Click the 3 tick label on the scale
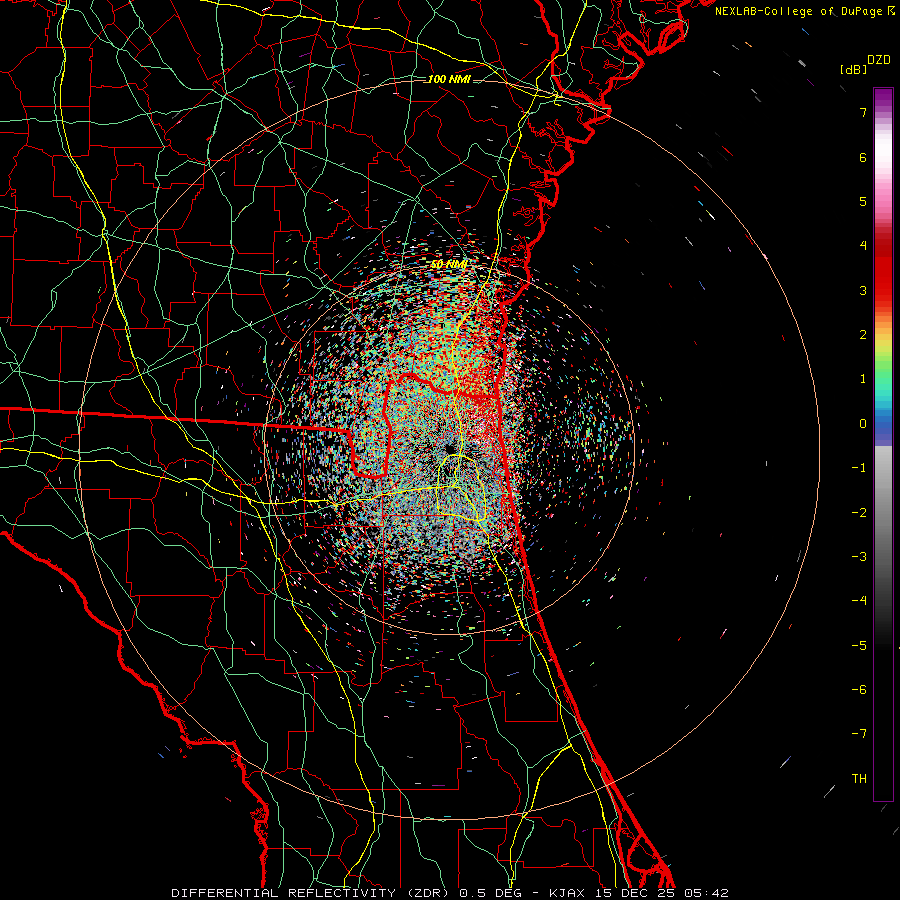 click(x=863, y=290)
